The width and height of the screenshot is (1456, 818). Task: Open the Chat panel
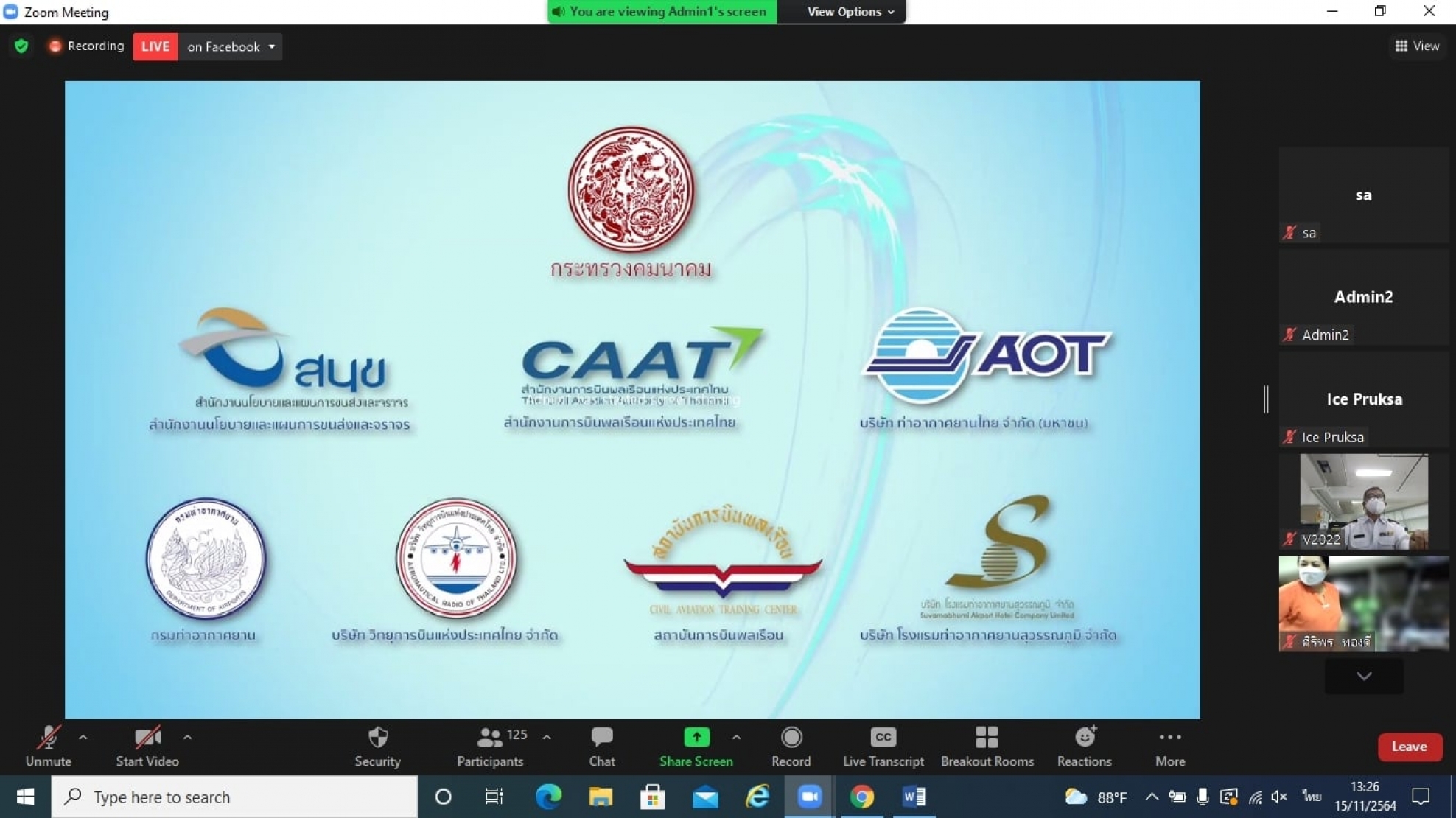click(x=601, y=747)
